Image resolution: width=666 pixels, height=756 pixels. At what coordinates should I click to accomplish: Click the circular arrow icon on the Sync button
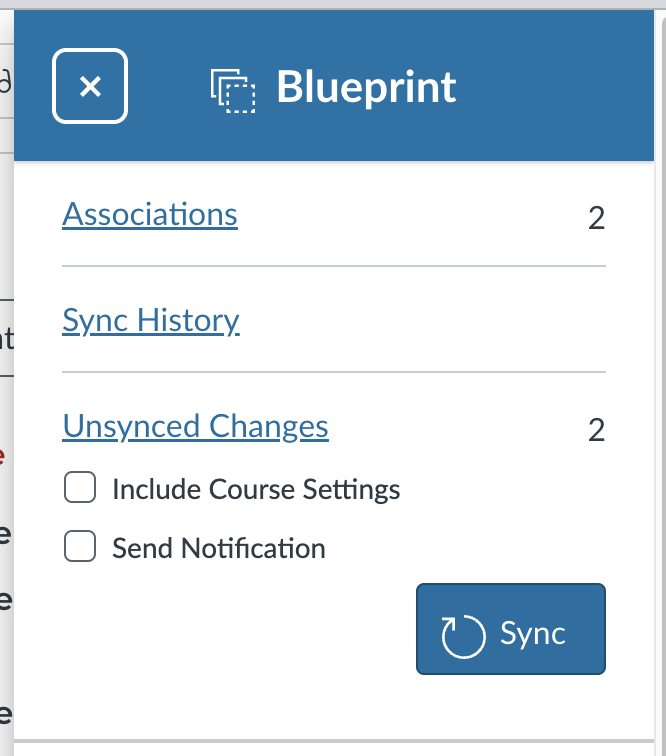(x=463, y=636)
